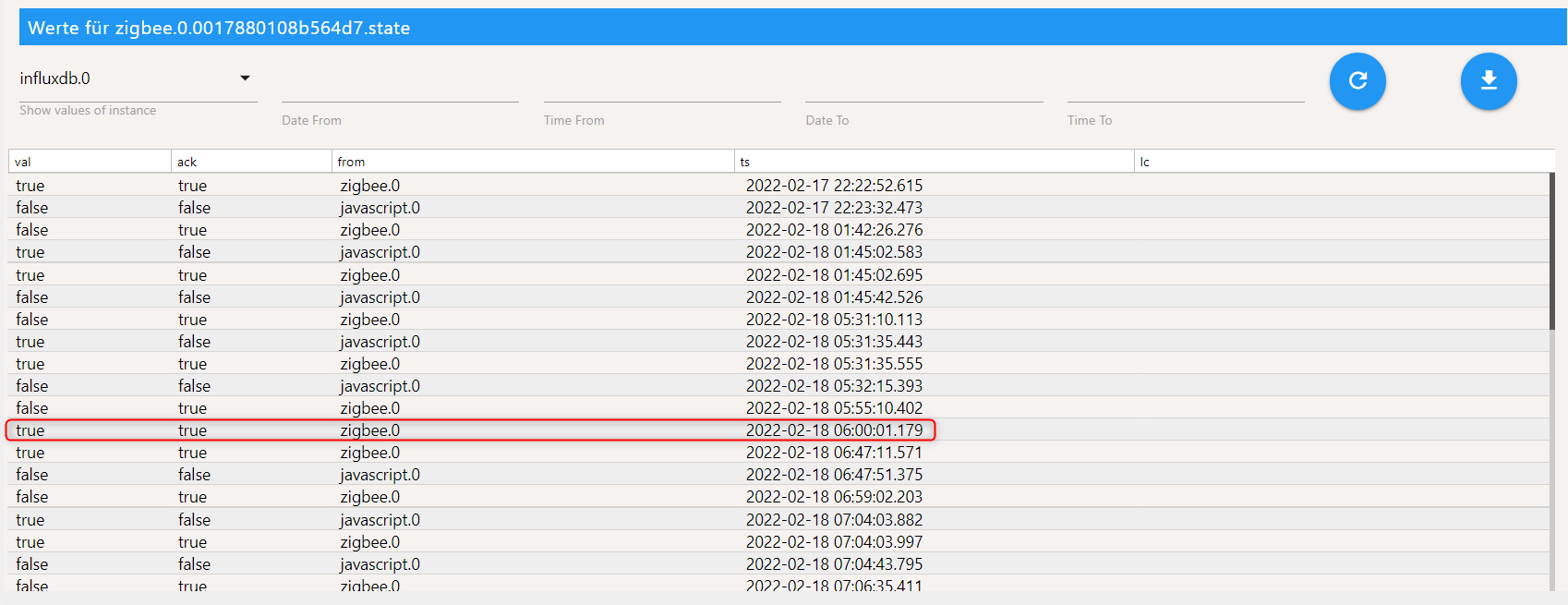Select timestamp 2022-02-18 01:45:42.526
The width and height of the screenshot is (1568, 605).
(x=834, y=297)
